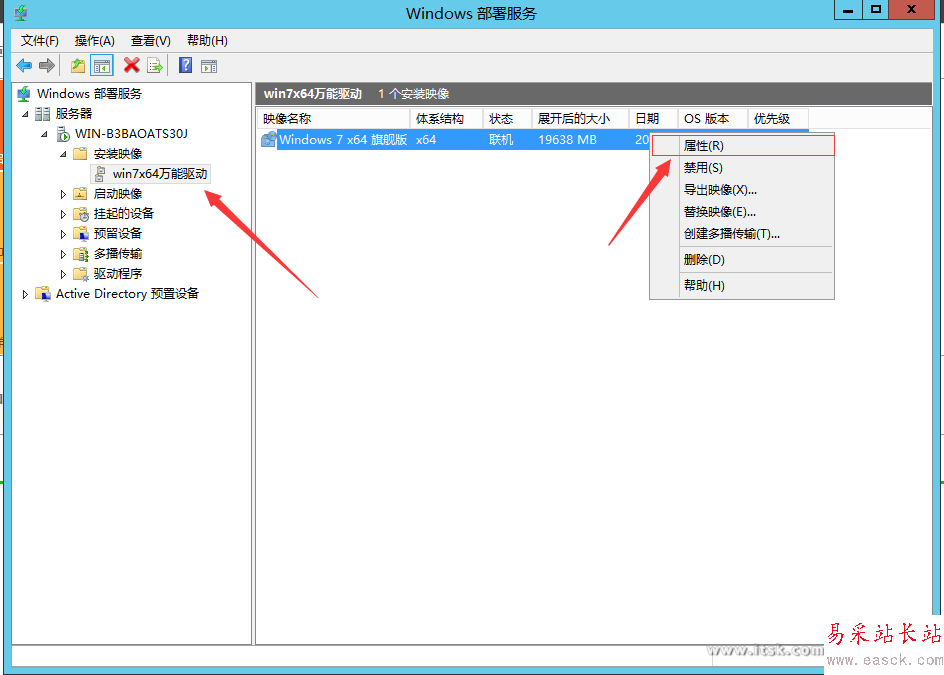Sort by 状态 column header
The image size is (944, 675).
[508, 119]
